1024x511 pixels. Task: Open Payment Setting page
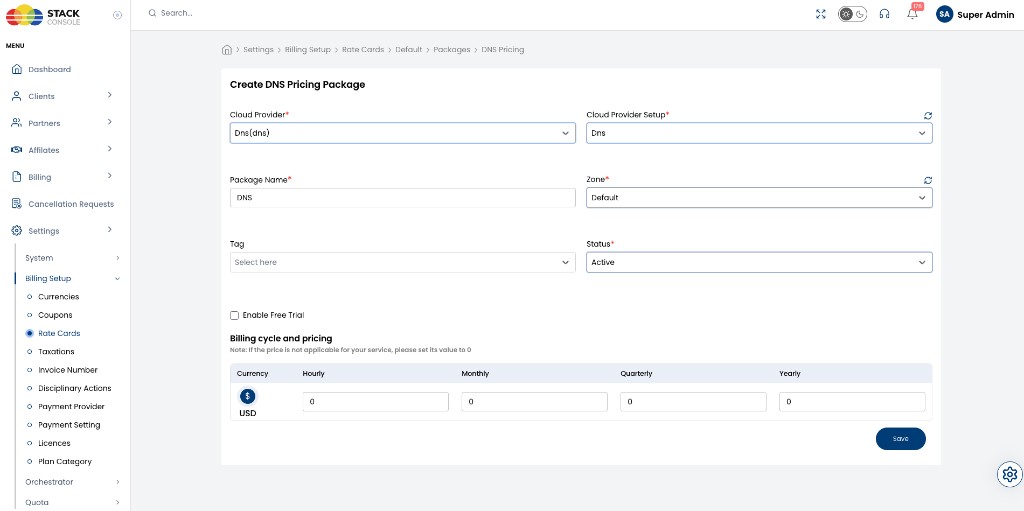[69, 425]
